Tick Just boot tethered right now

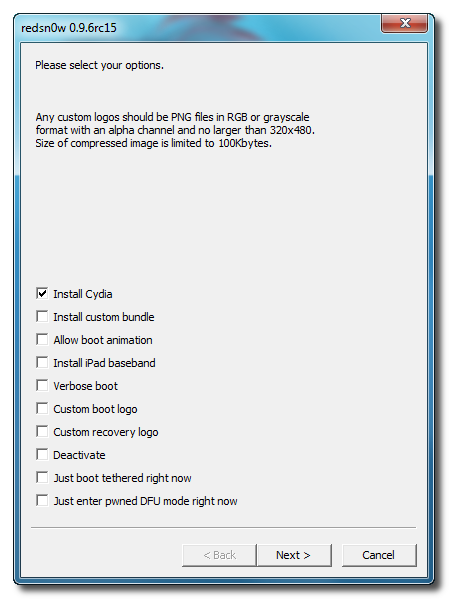[x=42, y=478]
